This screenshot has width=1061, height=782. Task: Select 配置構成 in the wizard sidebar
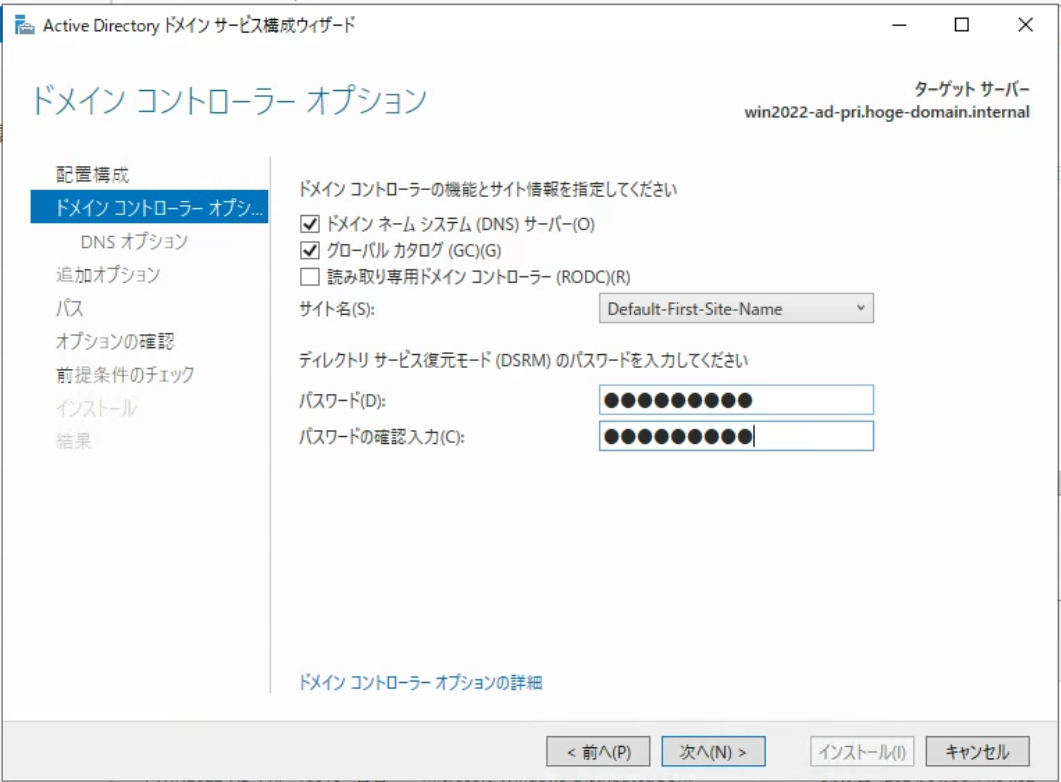pyautogui.click(x=93, y=175)
